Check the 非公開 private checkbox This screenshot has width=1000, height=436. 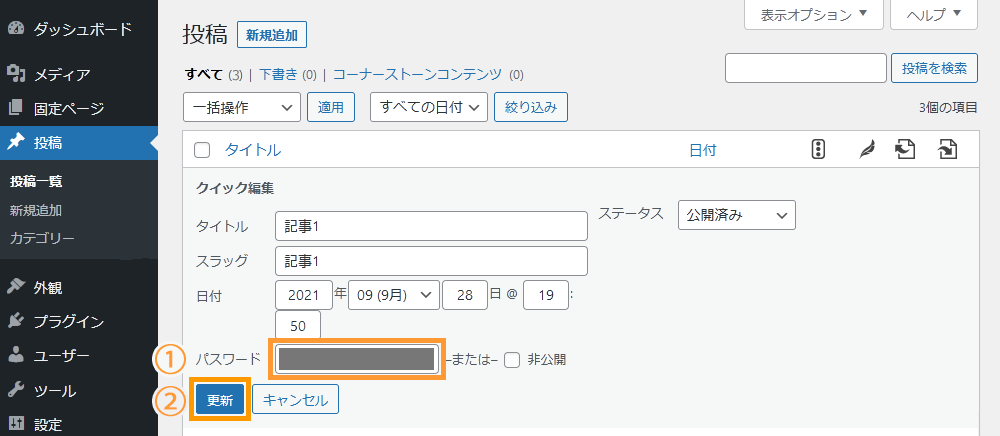[x=511, y=360]
